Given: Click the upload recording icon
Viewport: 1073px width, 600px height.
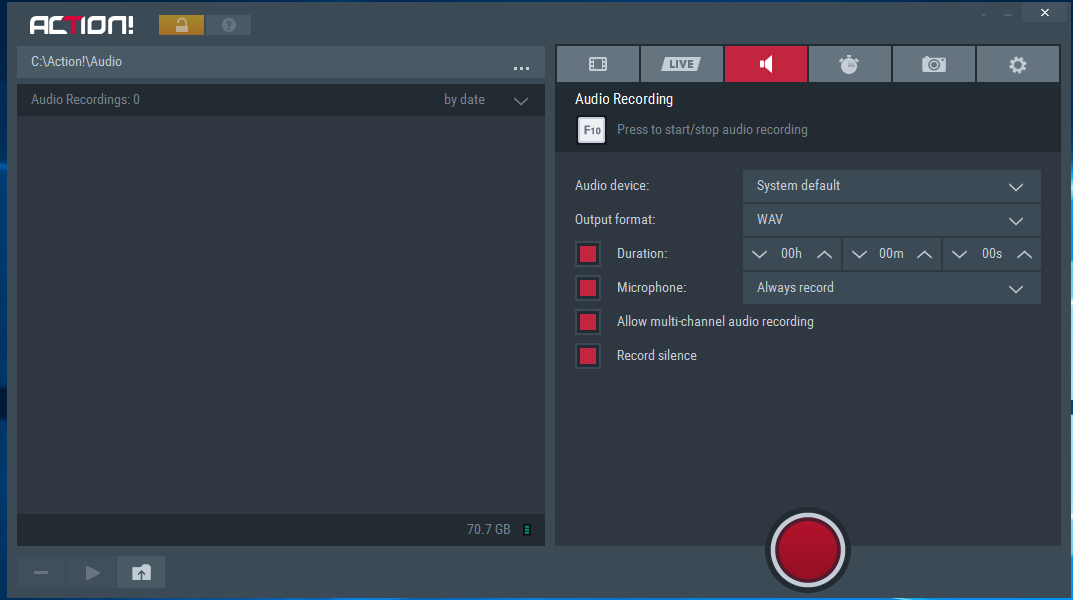Looking at the screenshot, I should point(141,573).
